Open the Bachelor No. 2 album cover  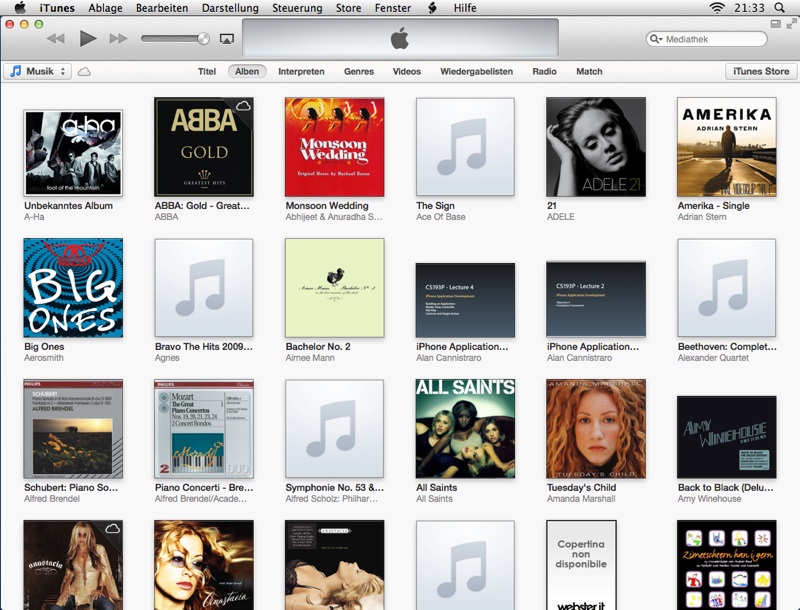click(334, 288)
